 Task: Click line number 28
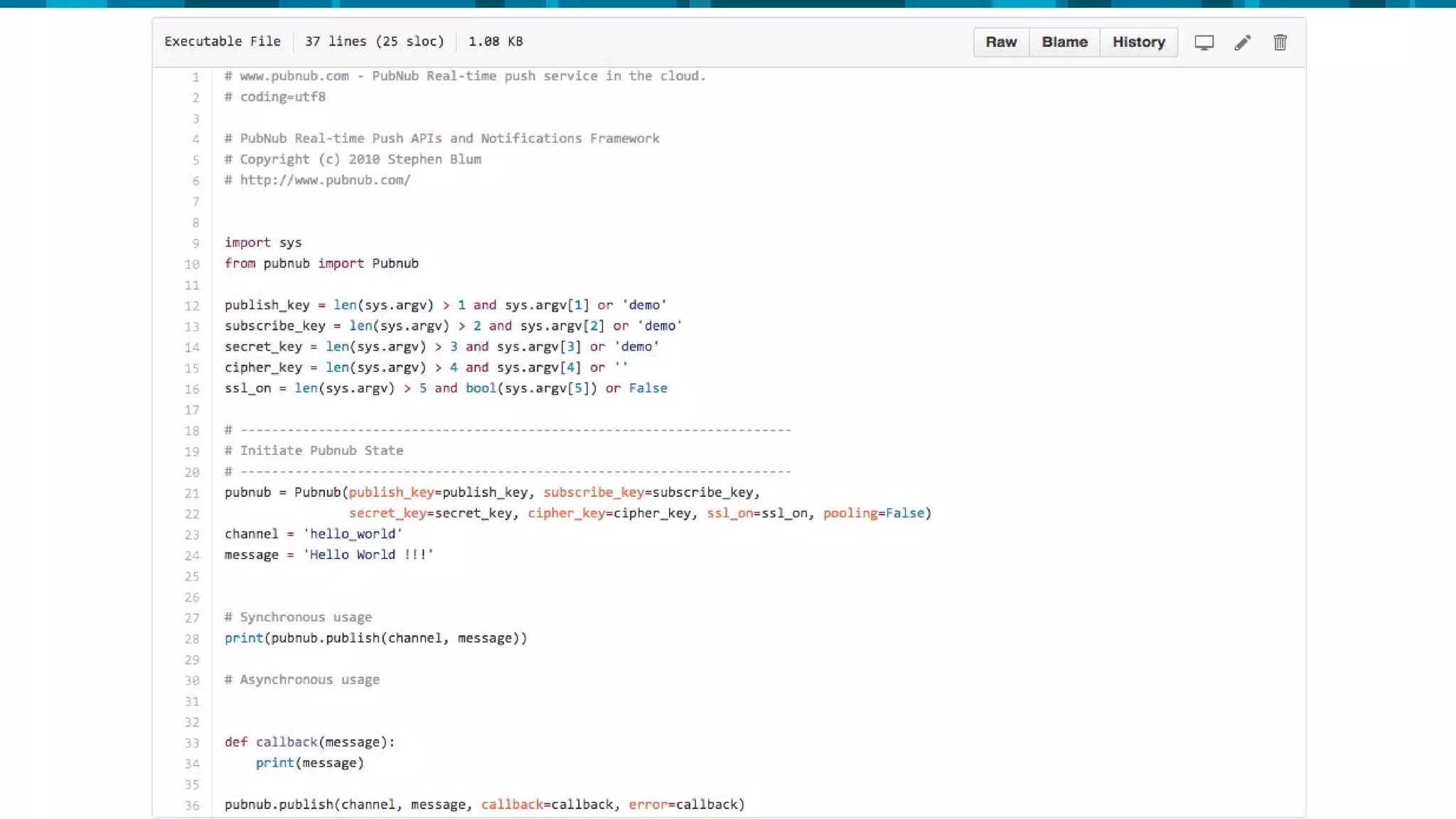click(192, 638)
